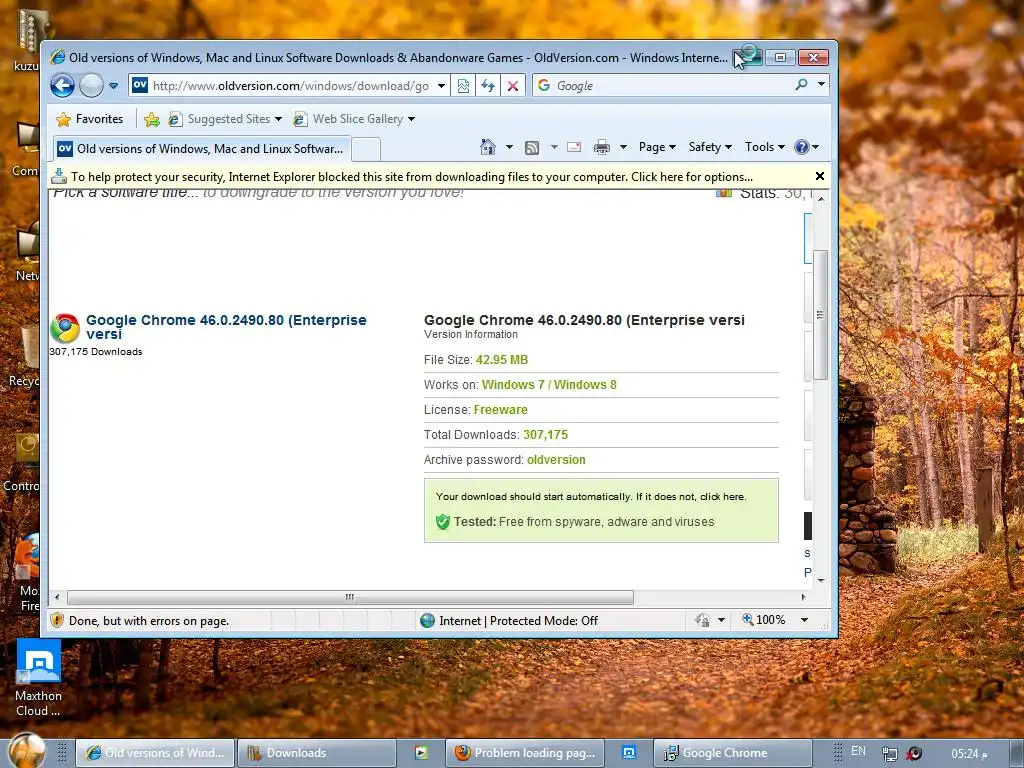Click the Chrome logo icon on page
Screen dimensions: 1024x768
[x=65, y=328]
